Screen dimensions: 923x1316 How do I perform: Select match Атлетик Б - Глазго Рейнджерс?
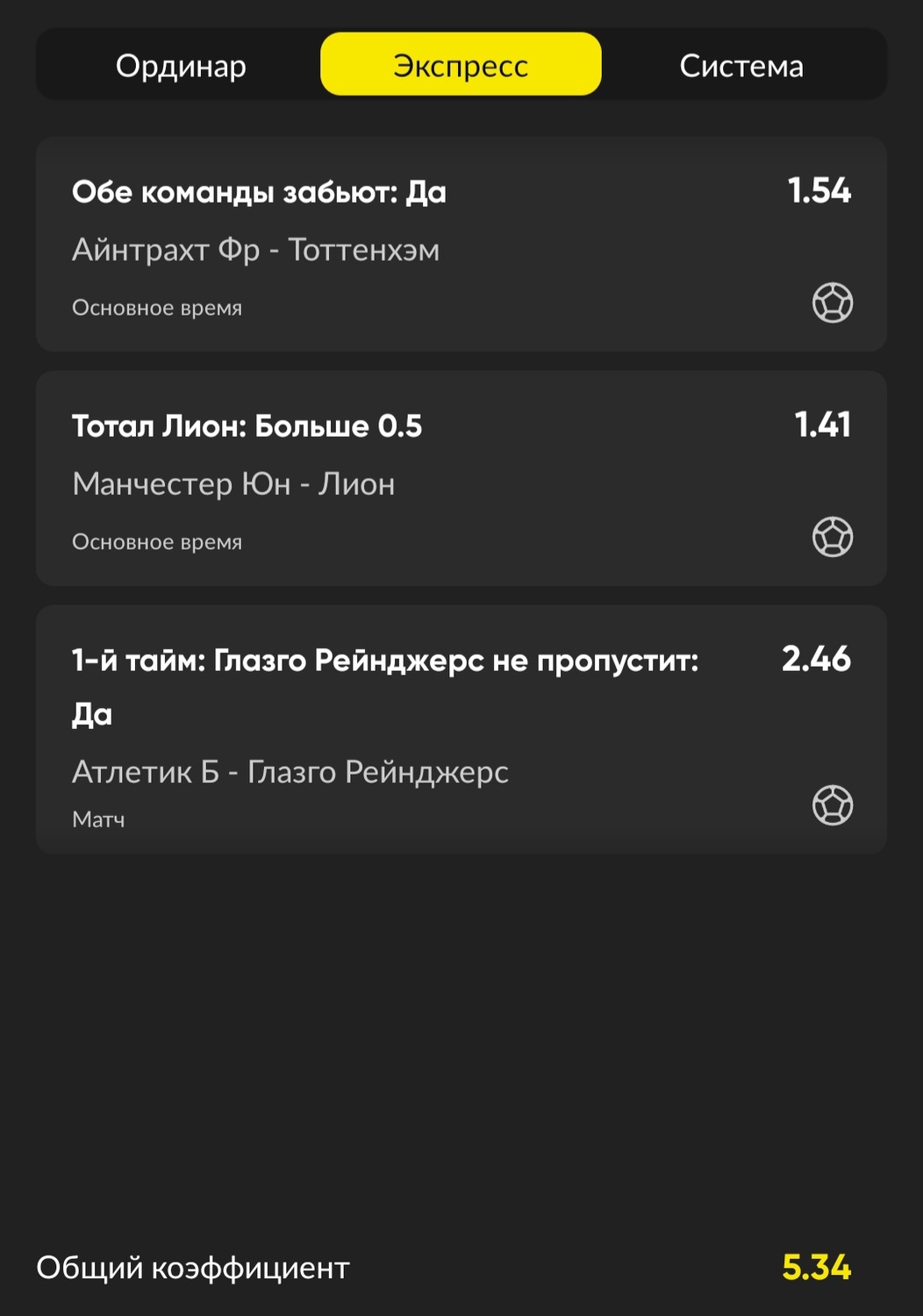[x=290, y=772]
